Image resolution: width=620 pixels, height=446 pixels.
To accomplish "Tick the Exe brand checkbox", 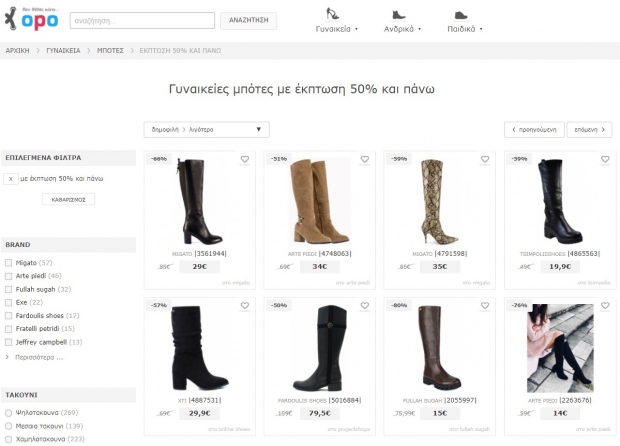I will click(8, 302).
